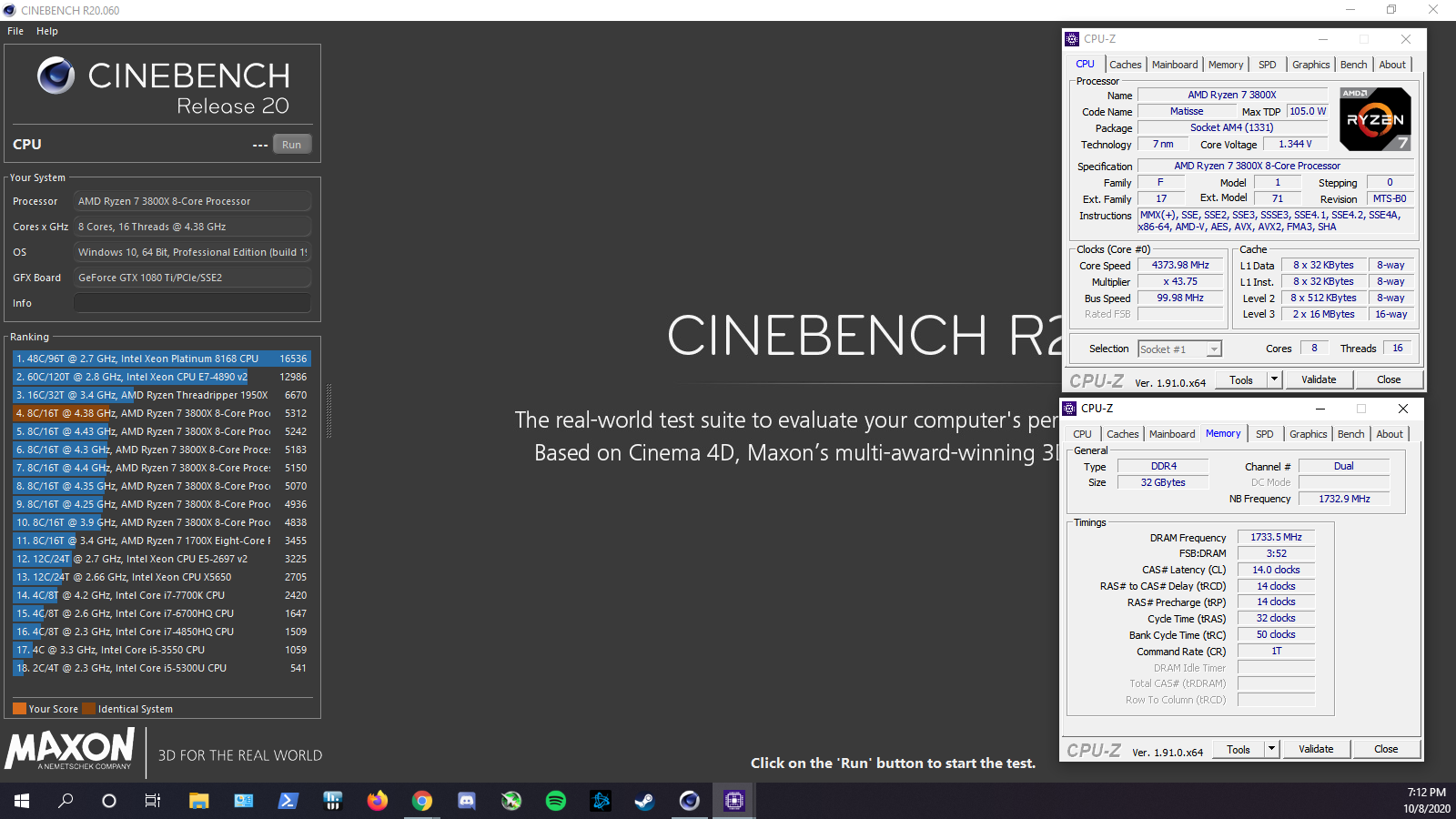Open Caches tab in lower CPU-Z window
The width and height of the screenshot is (1456, 819).
[1123, 434]
